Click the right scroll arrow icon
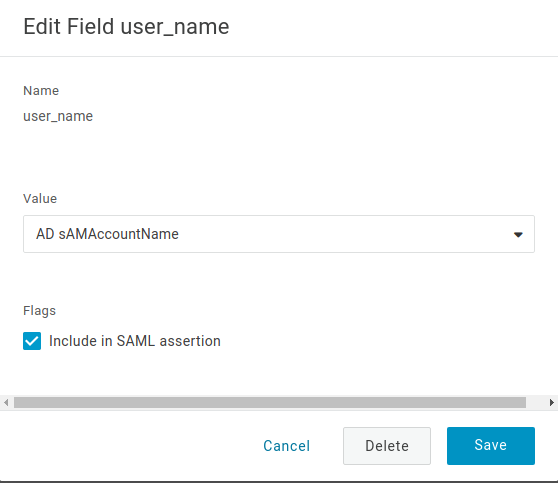The height and width of the screenshot is (483, 558). [551, 403]
